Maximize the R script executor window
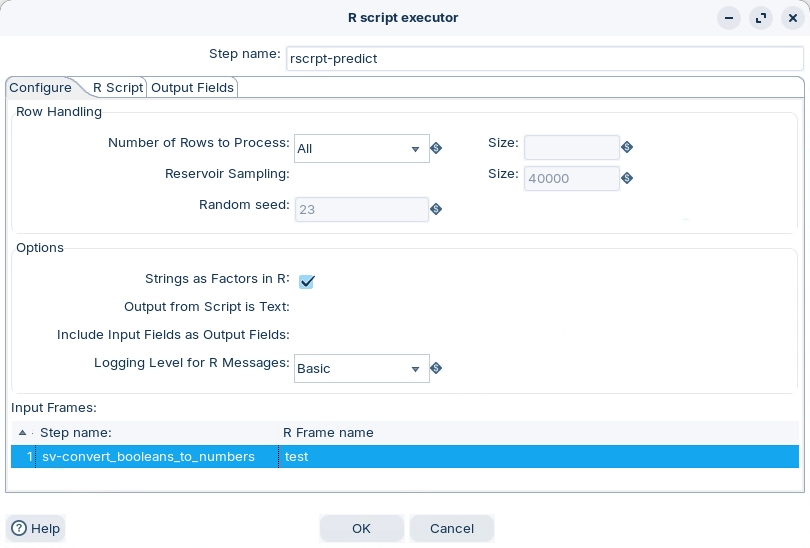This screenshot has height=548, width=810. tap(761, 18)
